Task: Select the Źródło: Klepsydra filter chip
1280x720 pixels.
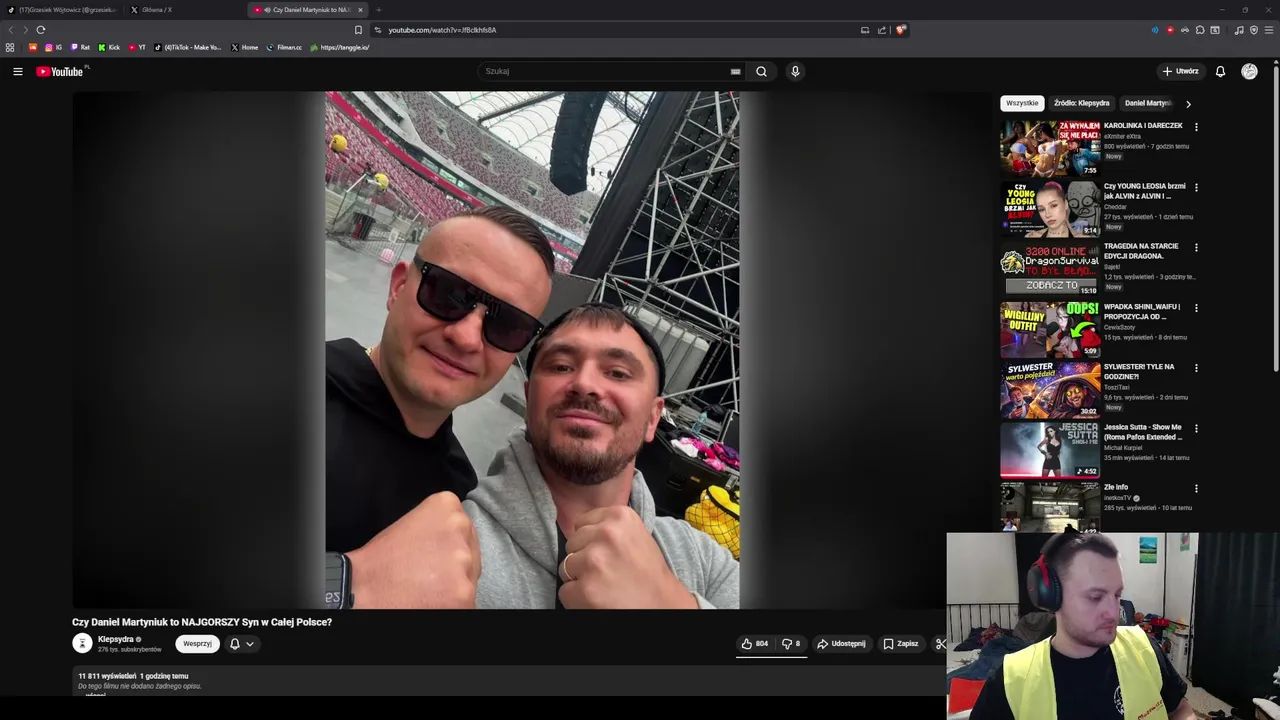Action: pos(1081,103)
